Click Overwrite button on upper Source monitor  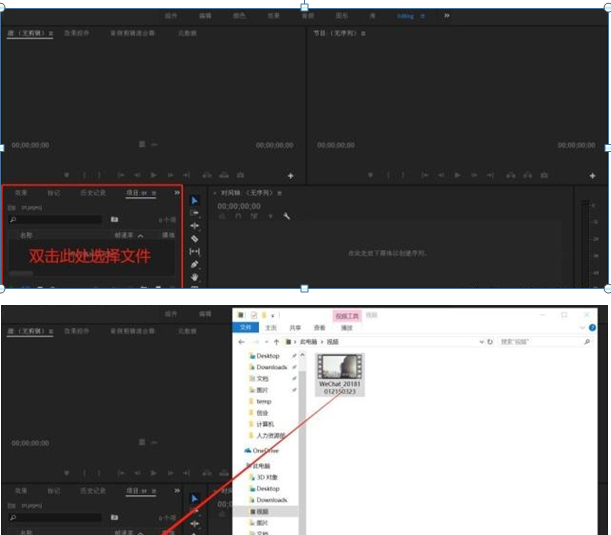coord(224,175)
